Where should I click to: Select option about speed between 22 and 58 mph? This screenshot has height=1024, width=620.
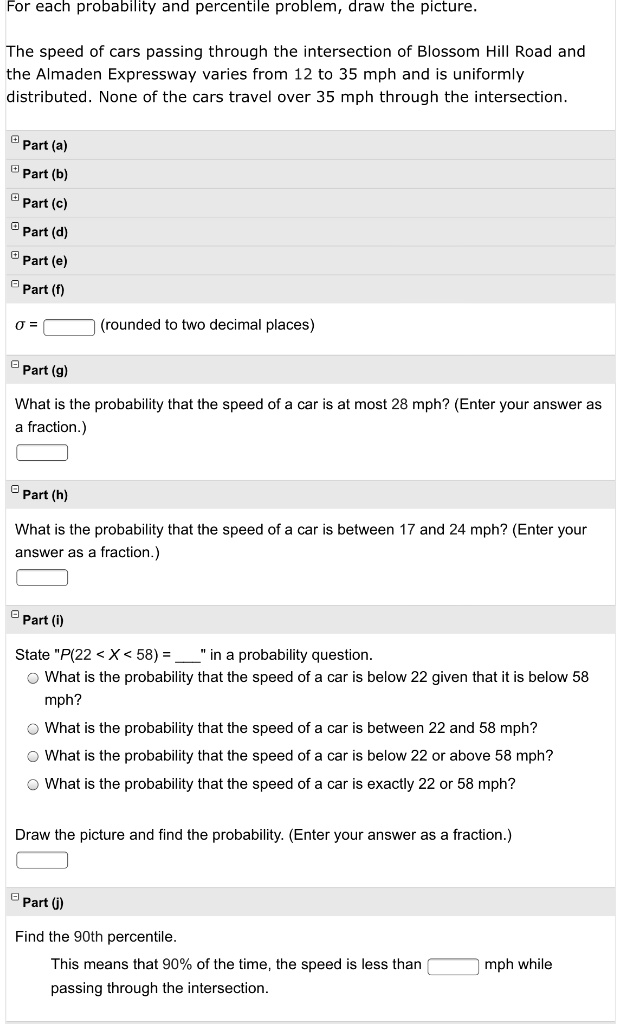point(31,727)
